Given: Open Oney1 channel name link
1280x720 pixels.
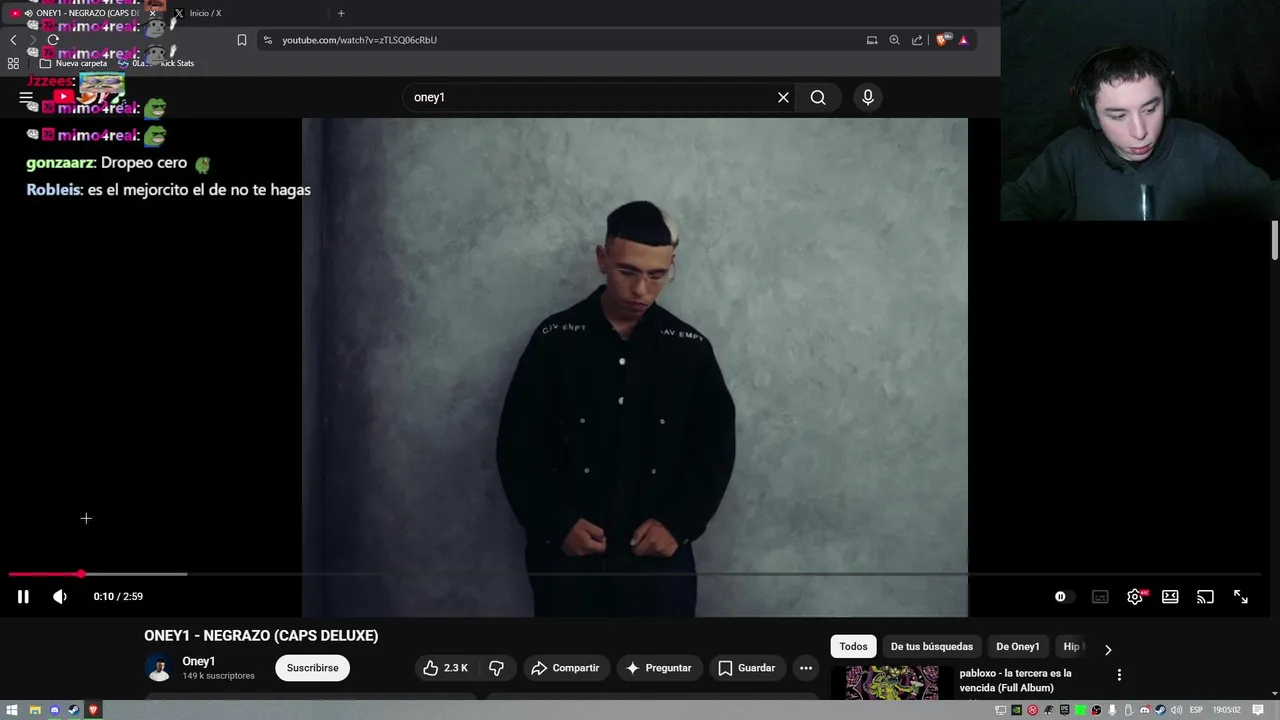Looking at the screenshot, I should point(198,661).
